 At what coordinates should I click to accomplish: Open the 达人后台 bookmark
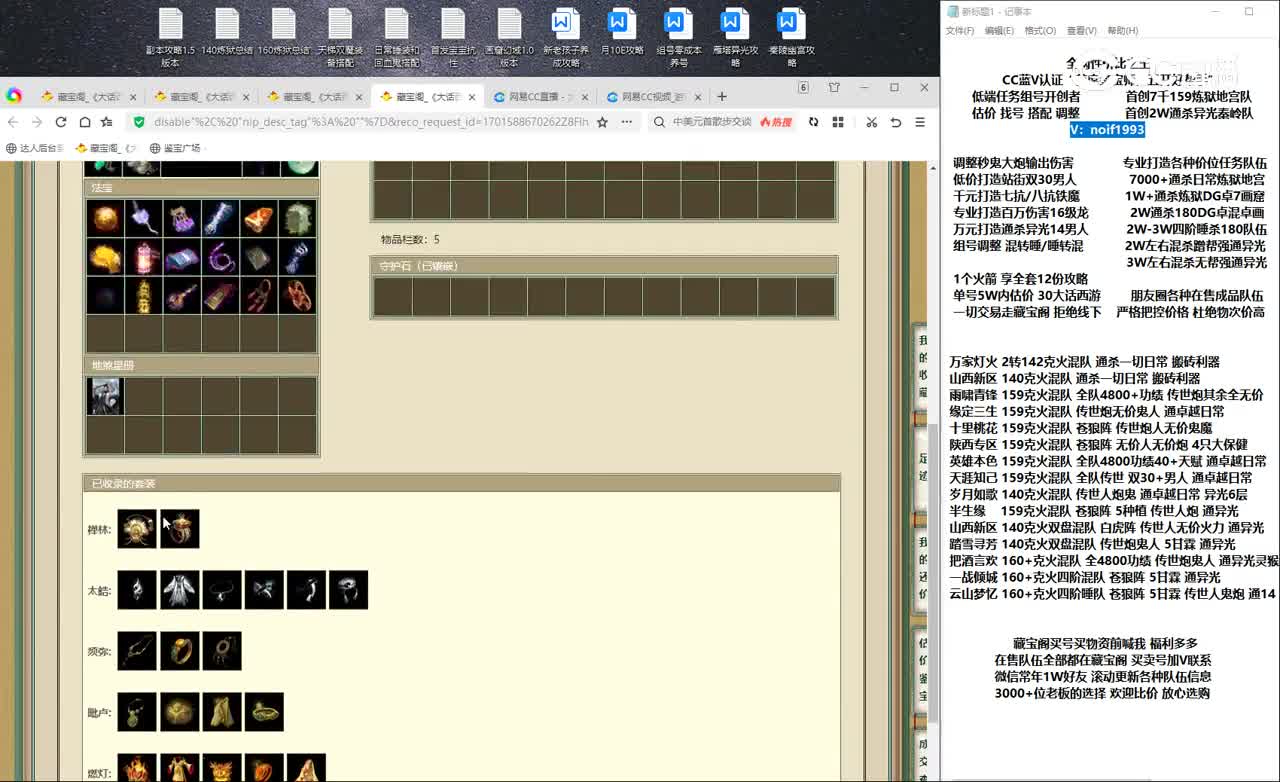click(x=36, y=148)
